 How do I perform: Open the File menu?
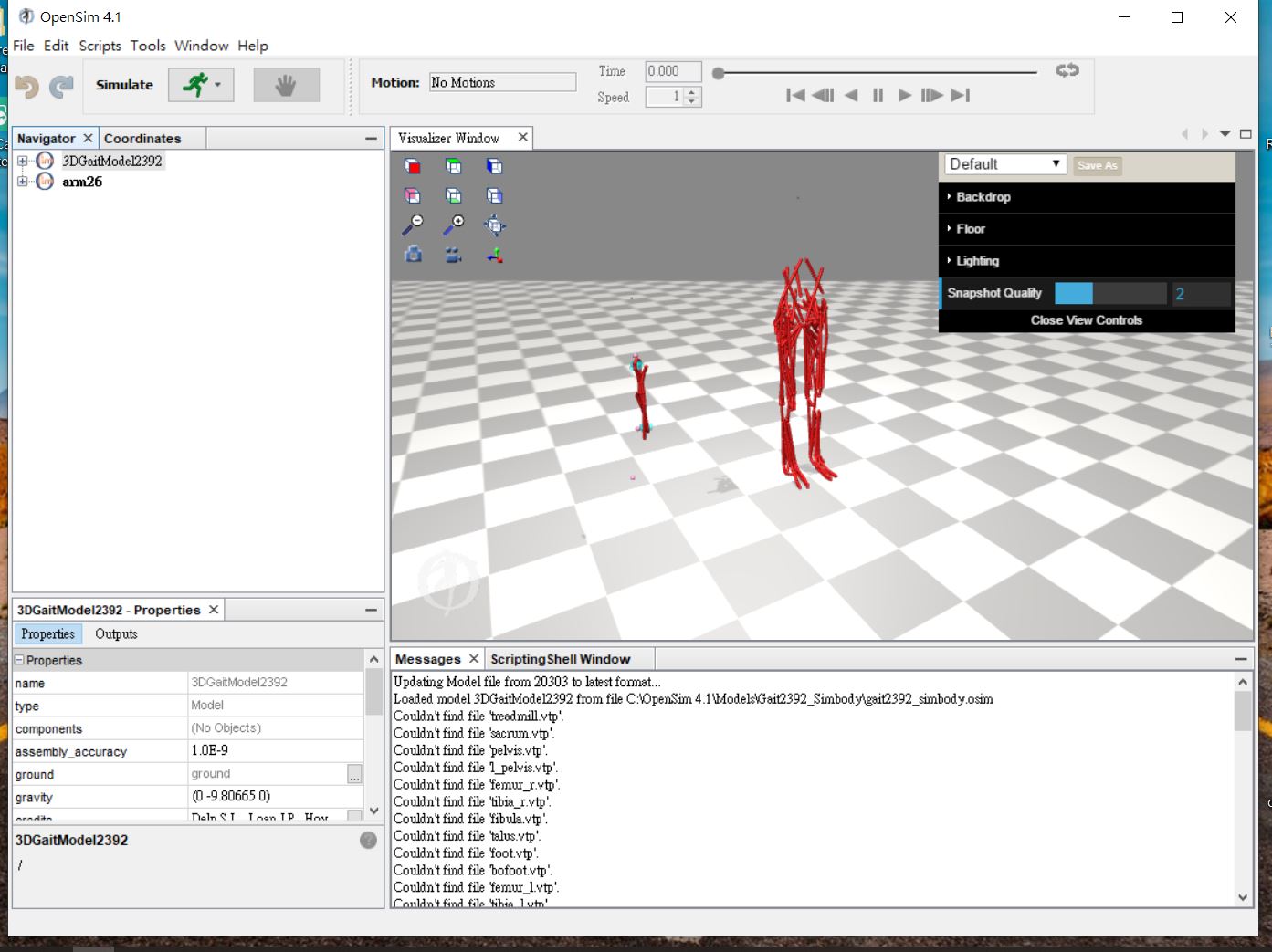[24, 46]
